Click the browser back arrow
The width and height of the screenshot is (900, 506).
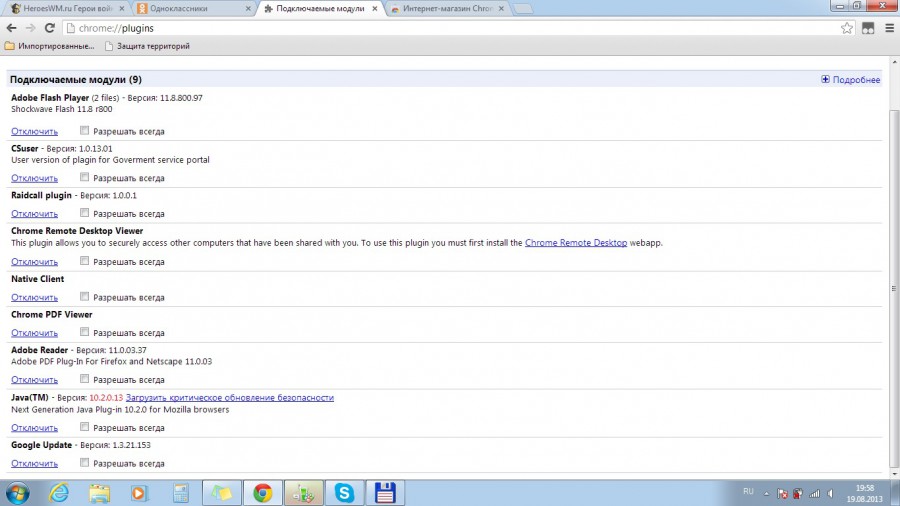(11, 28)
